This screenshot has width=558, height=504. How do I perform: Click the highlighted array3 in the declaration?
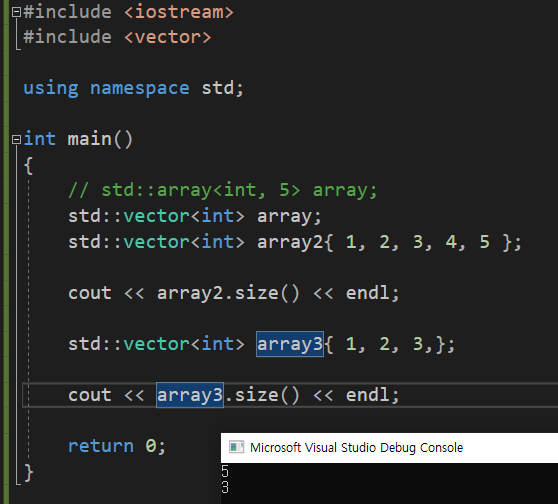pos(290,344)
